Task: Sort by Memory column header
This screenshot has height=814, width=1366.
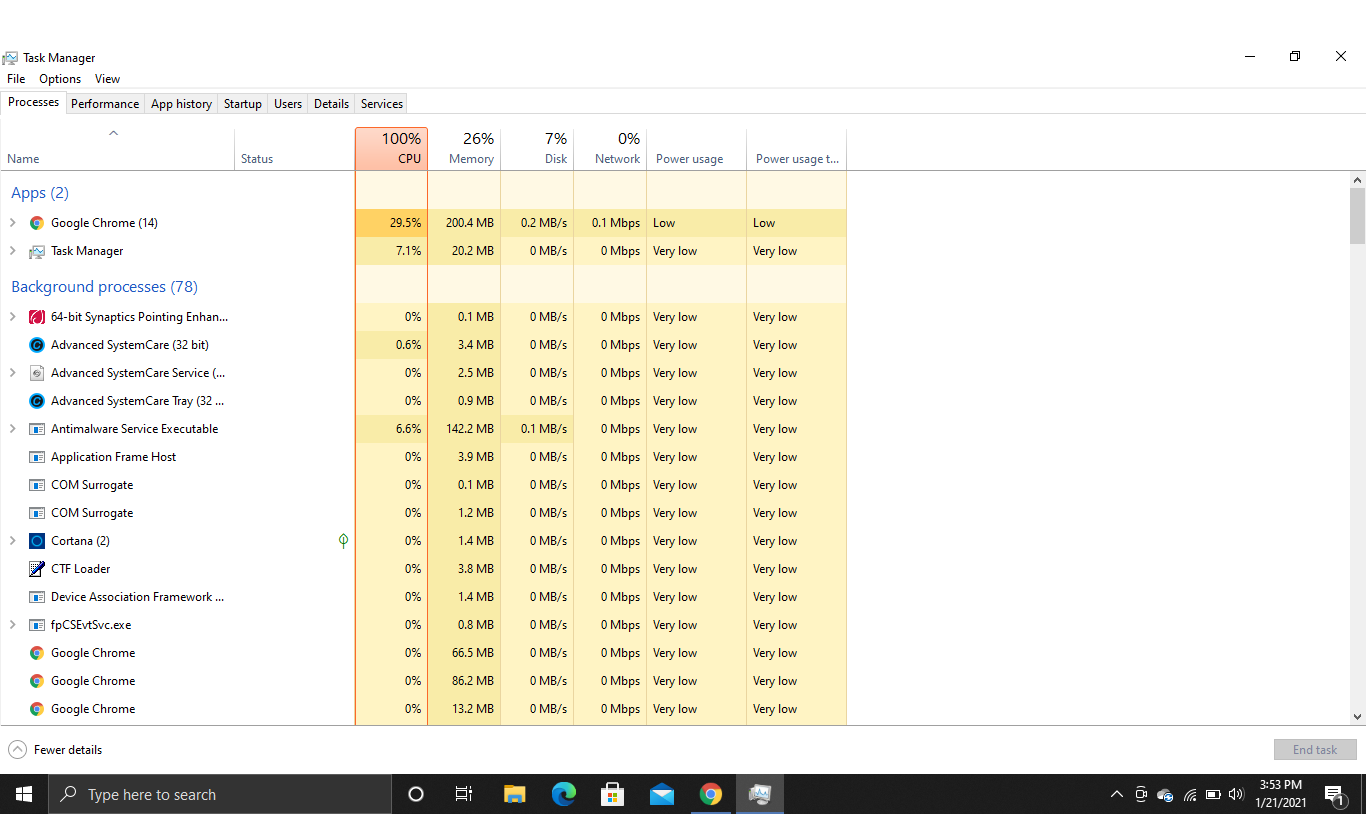Action: [464, 149]
